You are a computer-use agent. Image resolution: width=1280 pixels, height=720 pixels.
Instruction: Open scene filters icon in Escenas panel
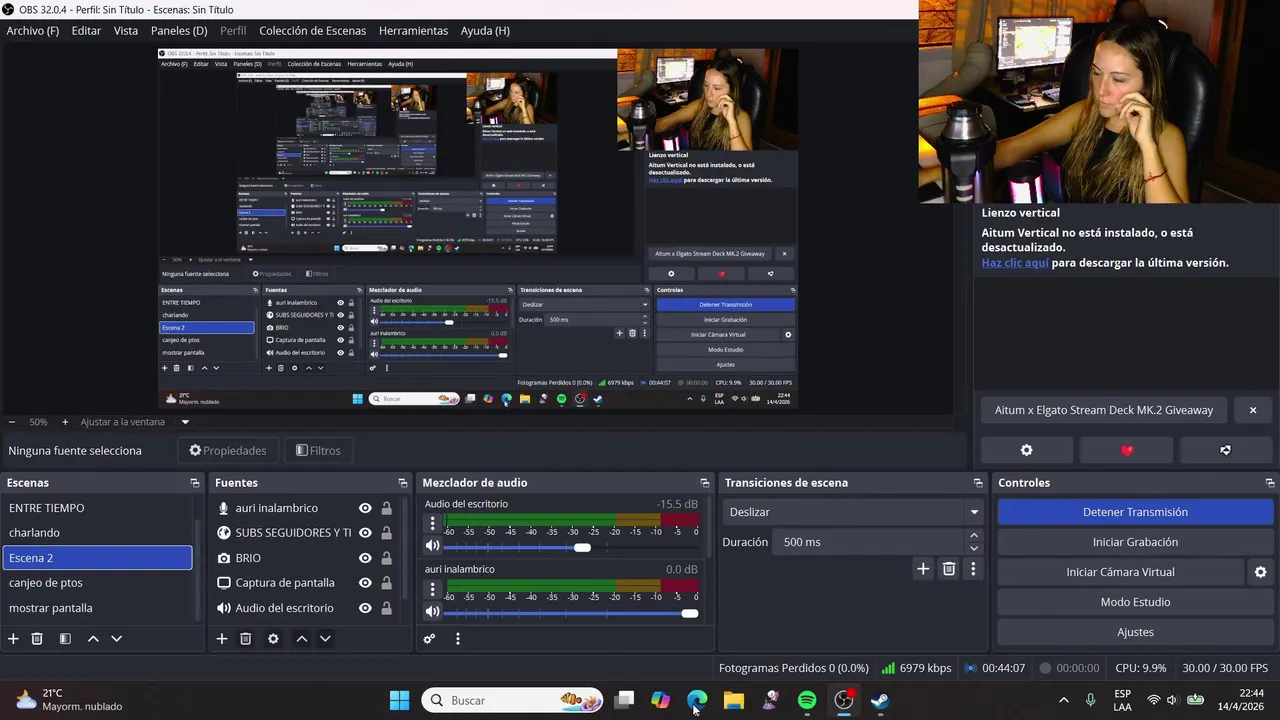pyautogui.click(x=65, y=639)
